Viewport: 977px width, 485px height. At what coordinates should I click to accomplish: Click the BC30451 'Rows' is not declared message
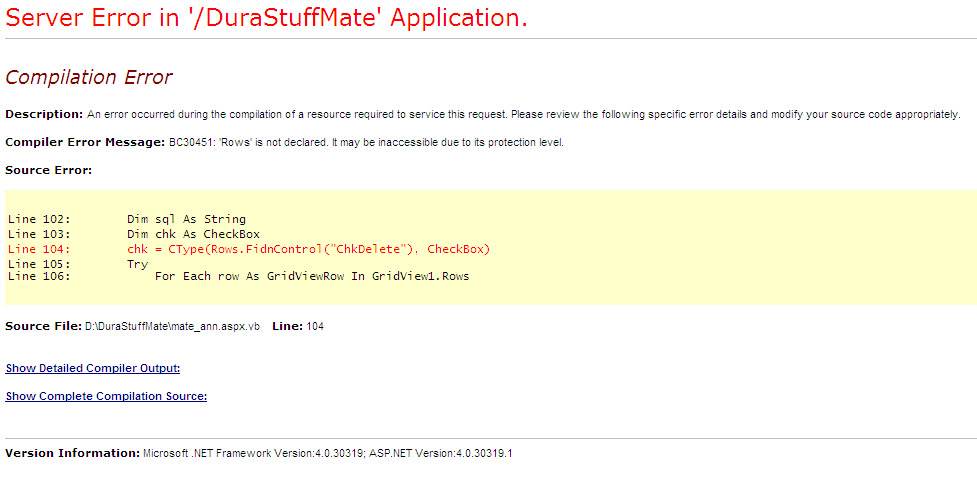366,143
